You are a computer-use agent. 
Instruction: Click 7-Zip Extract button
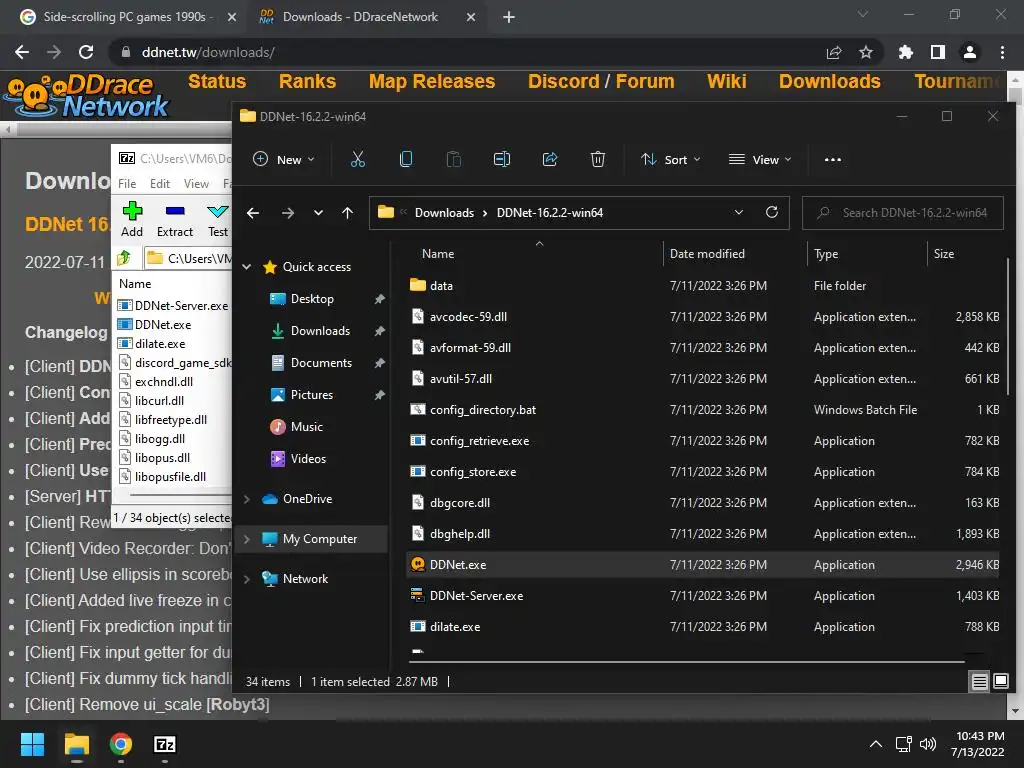(175, 219)
